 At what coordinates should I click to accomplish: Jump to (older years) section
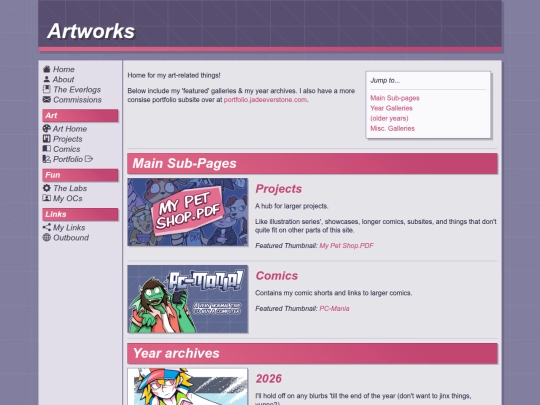[389, 118]
